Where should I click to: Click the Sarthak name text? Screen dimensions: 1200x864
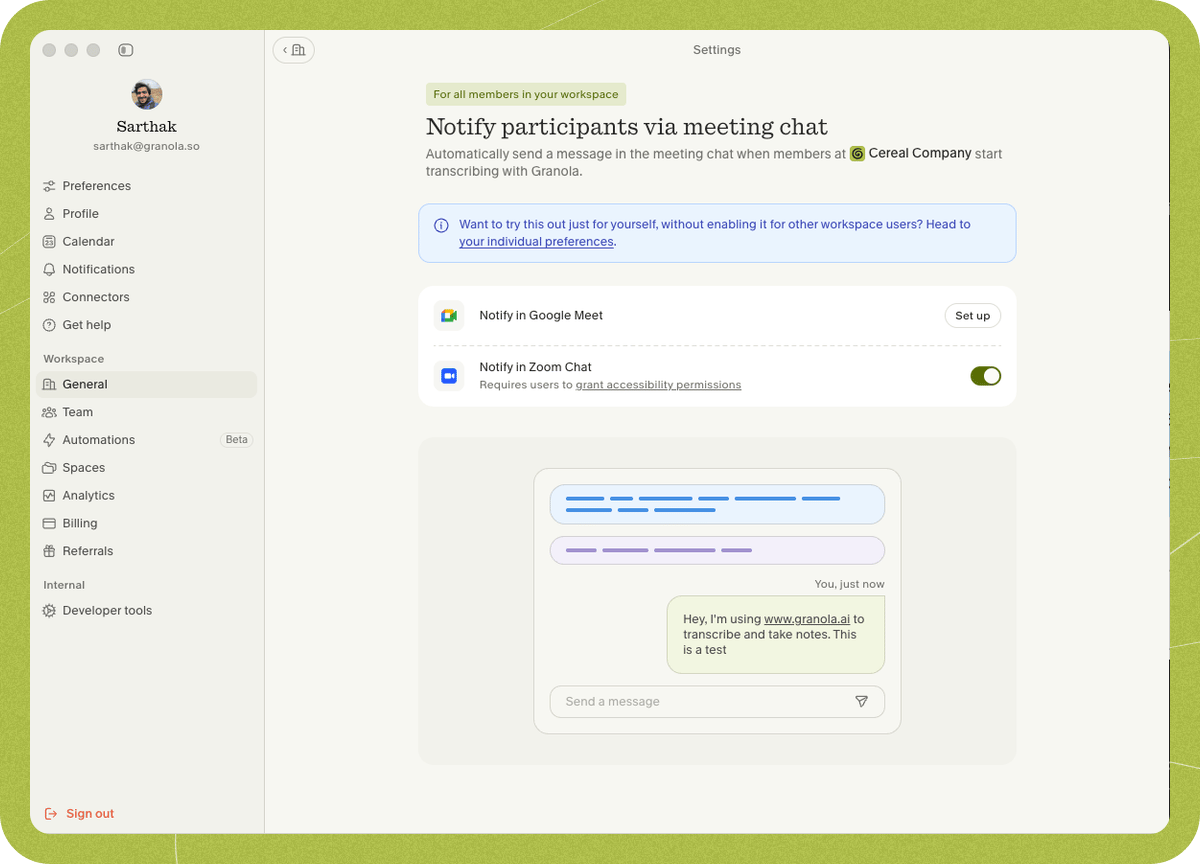tap(147, 127)
